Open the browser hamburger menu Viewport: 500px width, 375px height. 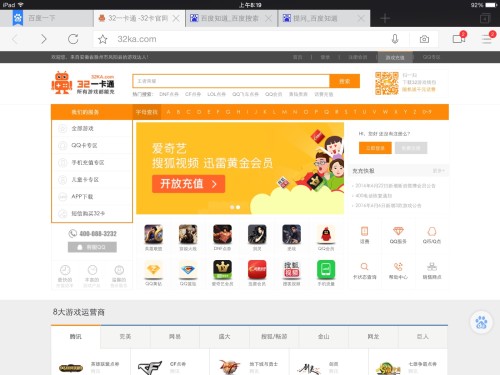tap(487, 38)
